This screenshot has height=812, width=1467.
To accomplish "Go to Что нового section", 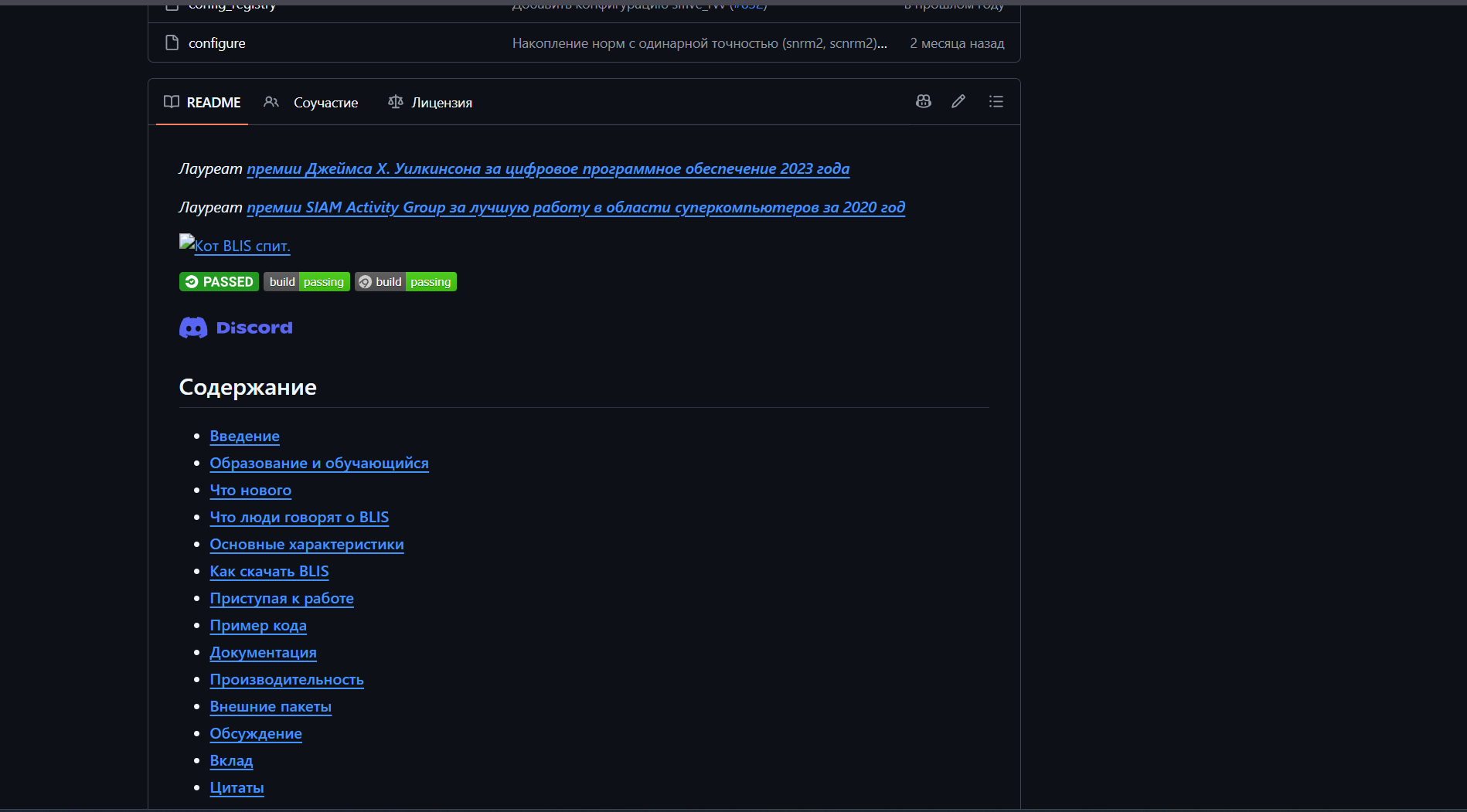I will click(x=250, y=490).
